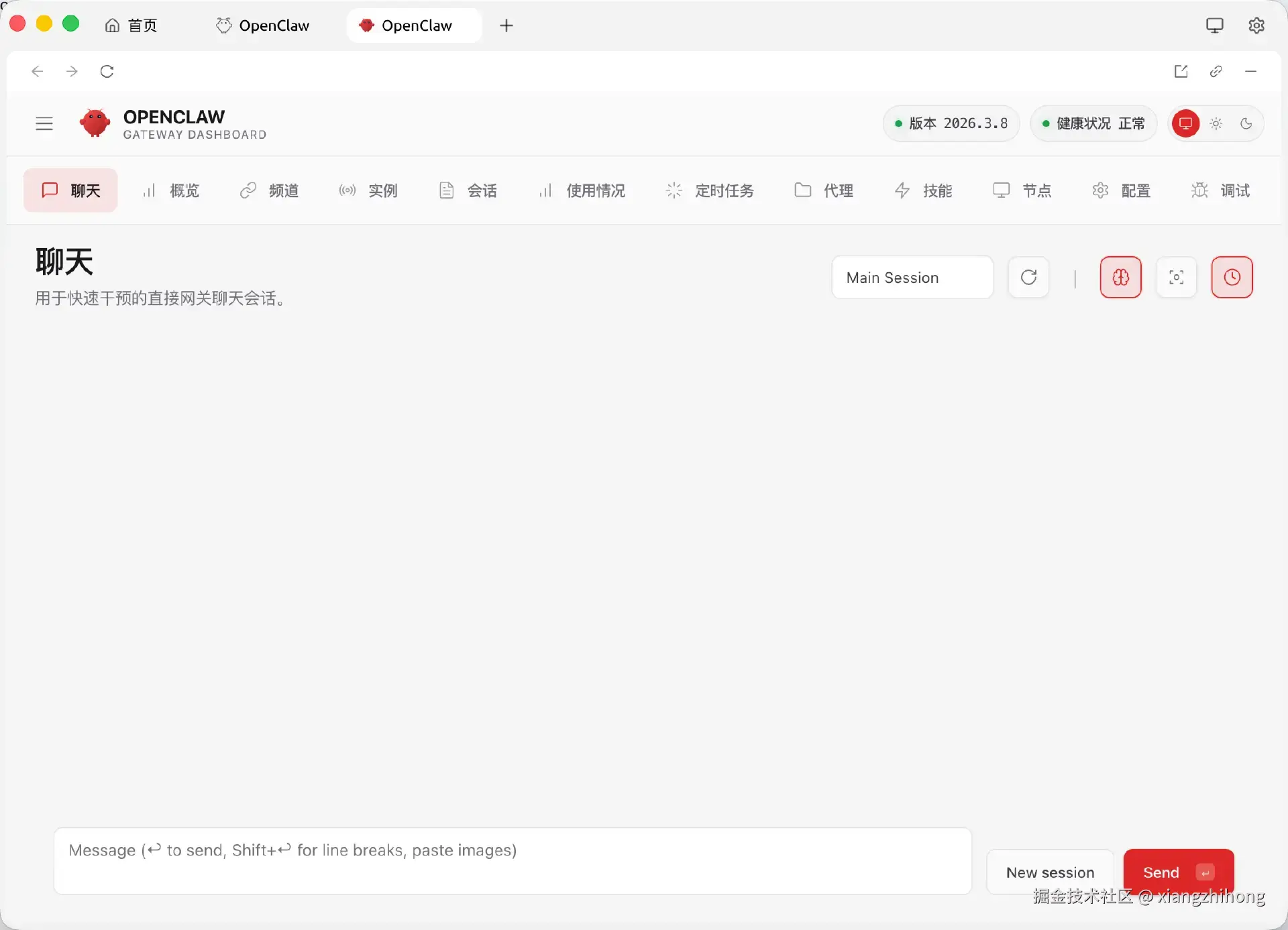Start a New session
This screenshot has height=930, width=1288.
1050,872
